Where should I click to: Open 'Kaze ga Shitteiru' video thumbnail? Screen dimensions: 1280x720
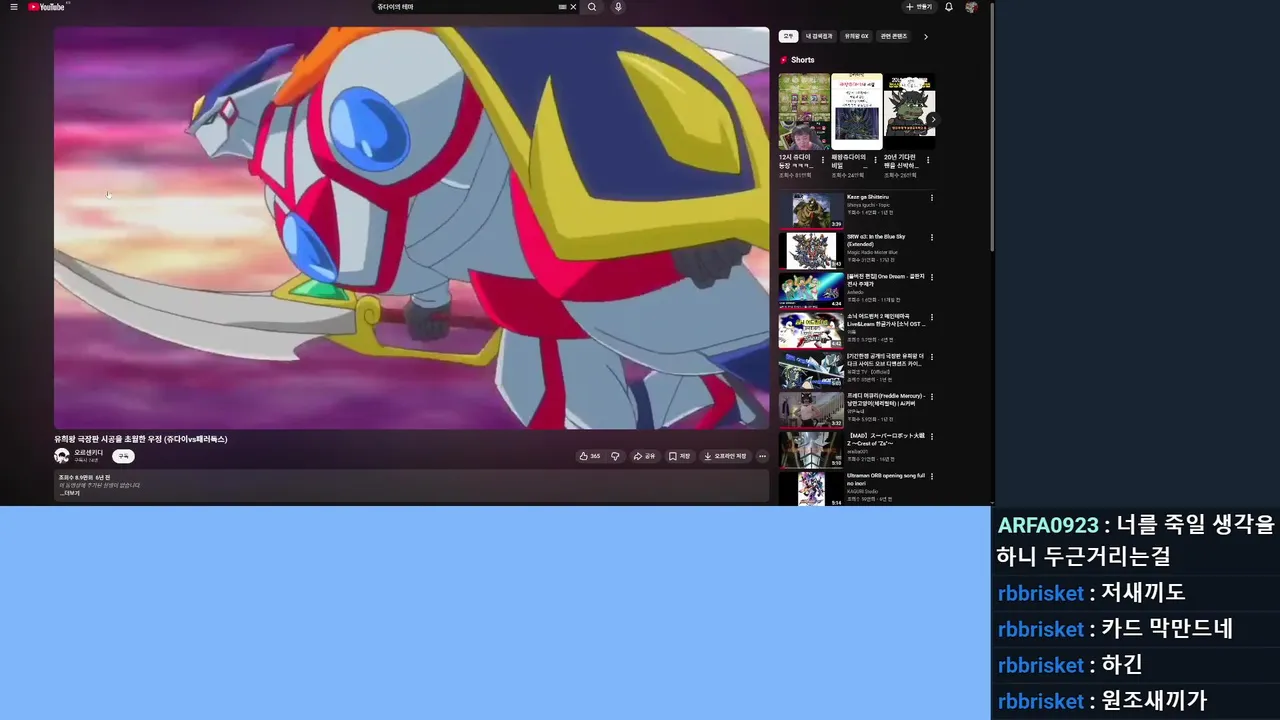point(811,211)
